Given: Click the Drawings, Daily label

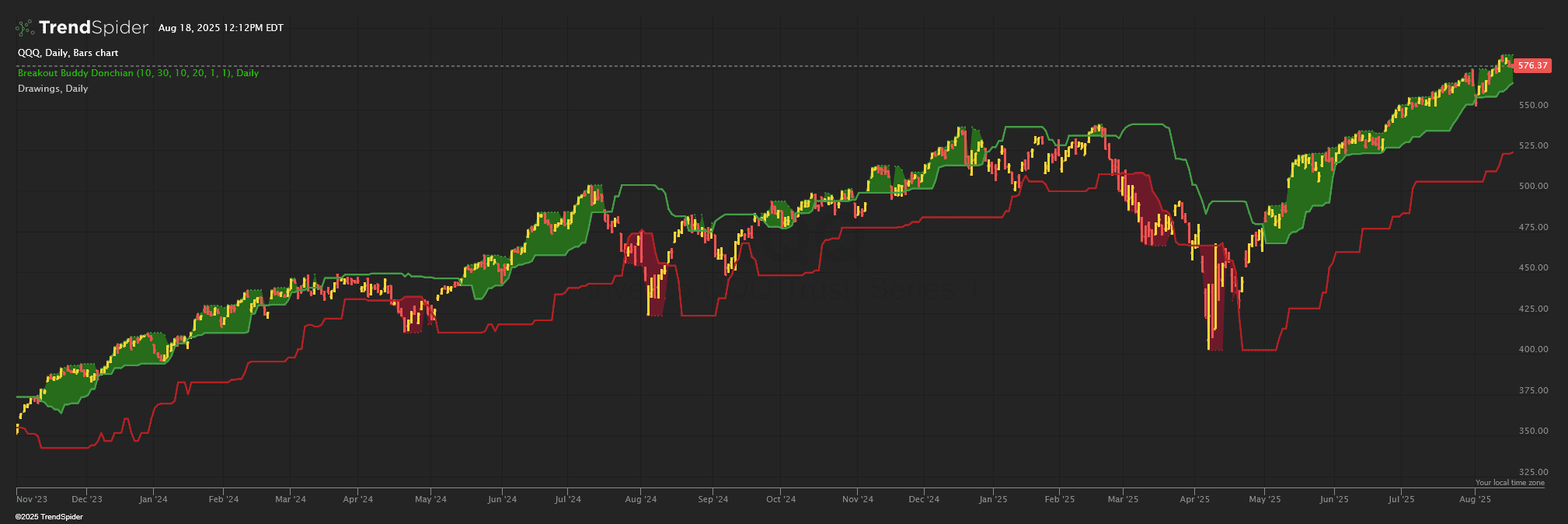Looking at the screenshot, I should click(x=53, y=89).
